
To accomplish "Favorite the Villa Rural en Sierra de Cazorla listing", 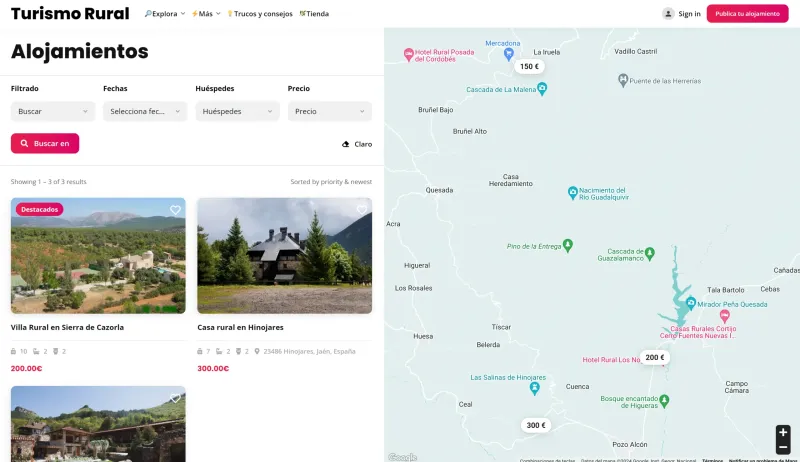I will [175, 210].
